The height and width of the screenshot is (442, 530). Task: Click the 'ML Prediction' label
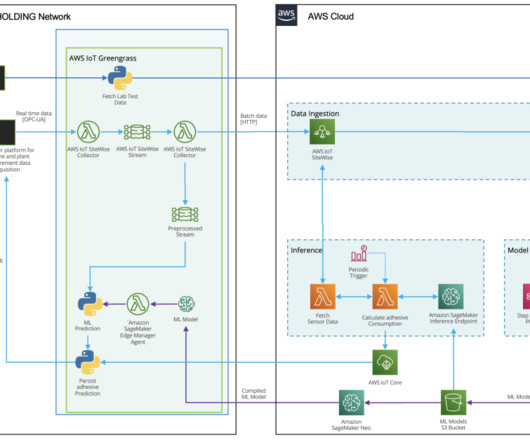88,325
